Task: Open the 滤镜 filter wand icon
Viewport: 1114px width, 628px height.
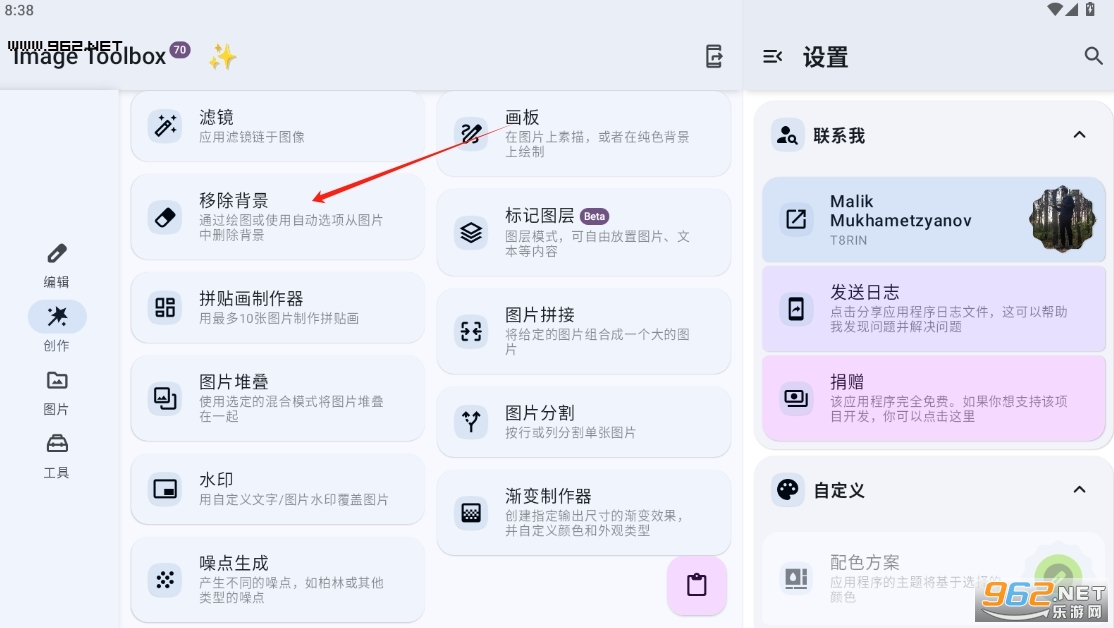Action: (x=165, y=126)
